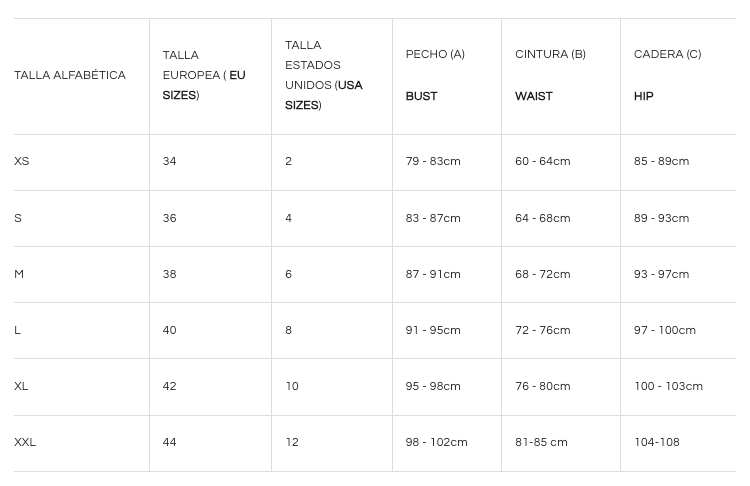The width and height of the screenshot is (750, 486).
Task: Click the PECHO (A) BUST header
Action: (435, 76)
